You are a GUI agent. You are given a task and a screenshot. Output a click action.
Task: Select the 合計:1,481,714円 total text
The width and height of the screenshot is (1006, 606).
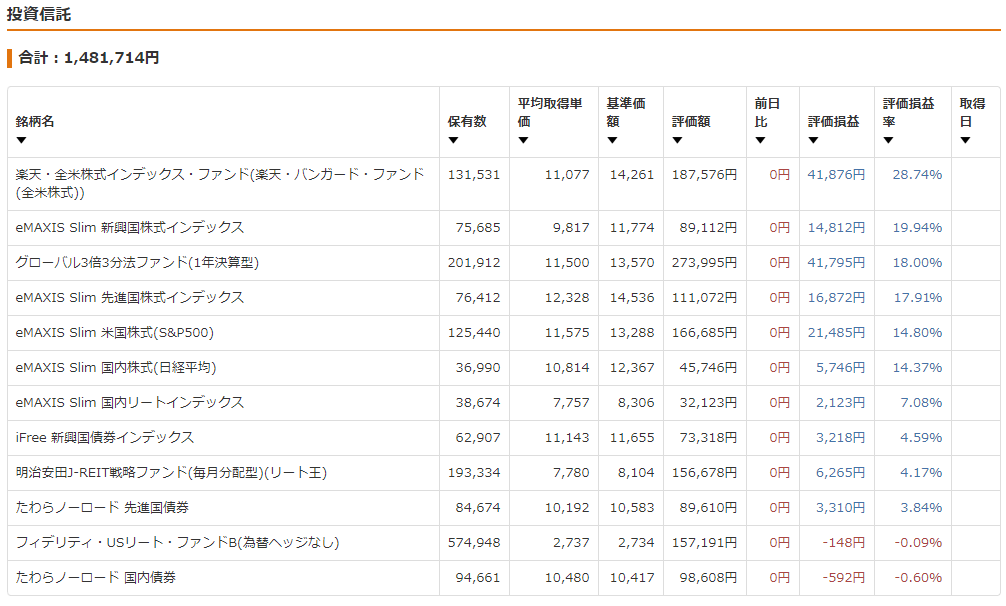89,58
